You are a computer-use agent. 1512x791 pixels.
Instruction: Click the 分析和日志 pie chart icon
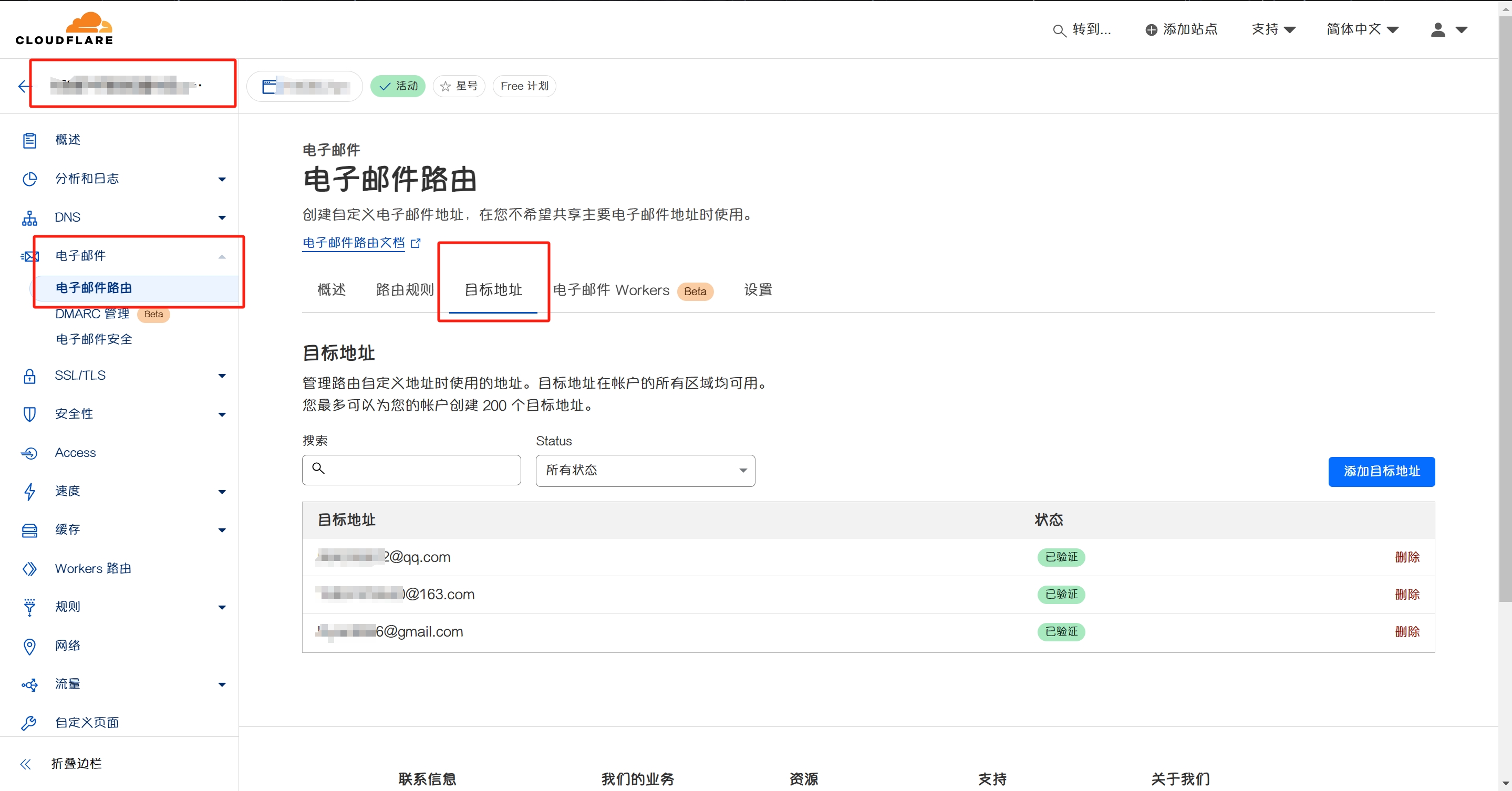[x=29, y=179]
